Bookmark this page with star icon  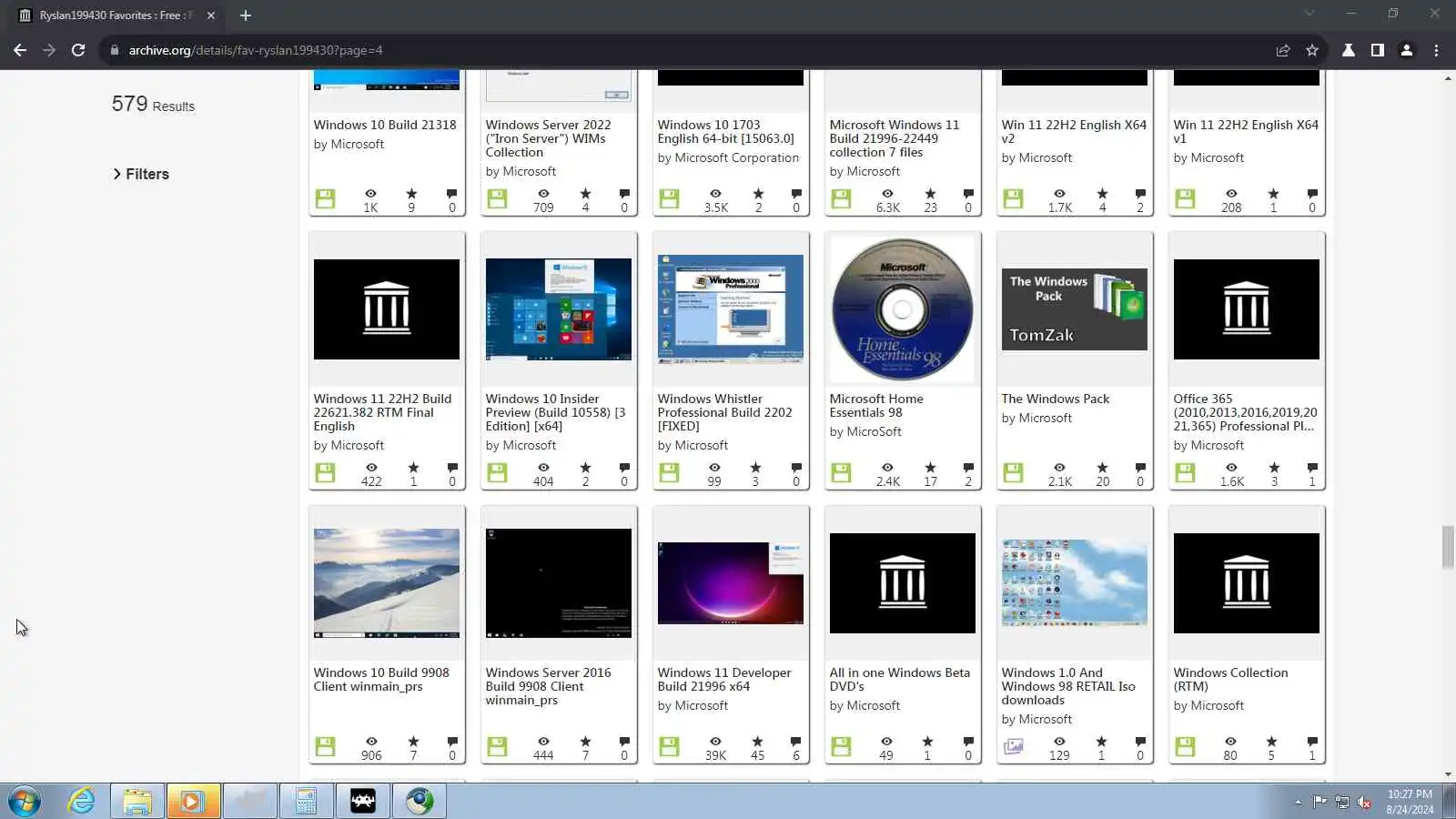point(1312,50)
